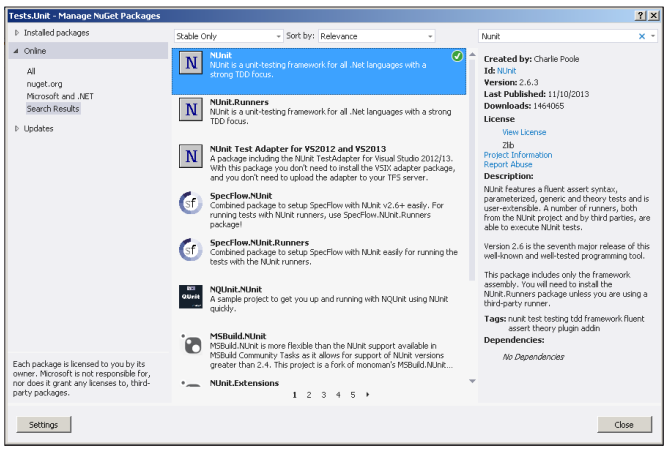The width and height of the screenshot is (669, 449).
Task: Click the MSBuild.NUnit package icon
Action: tap(191, 344)
